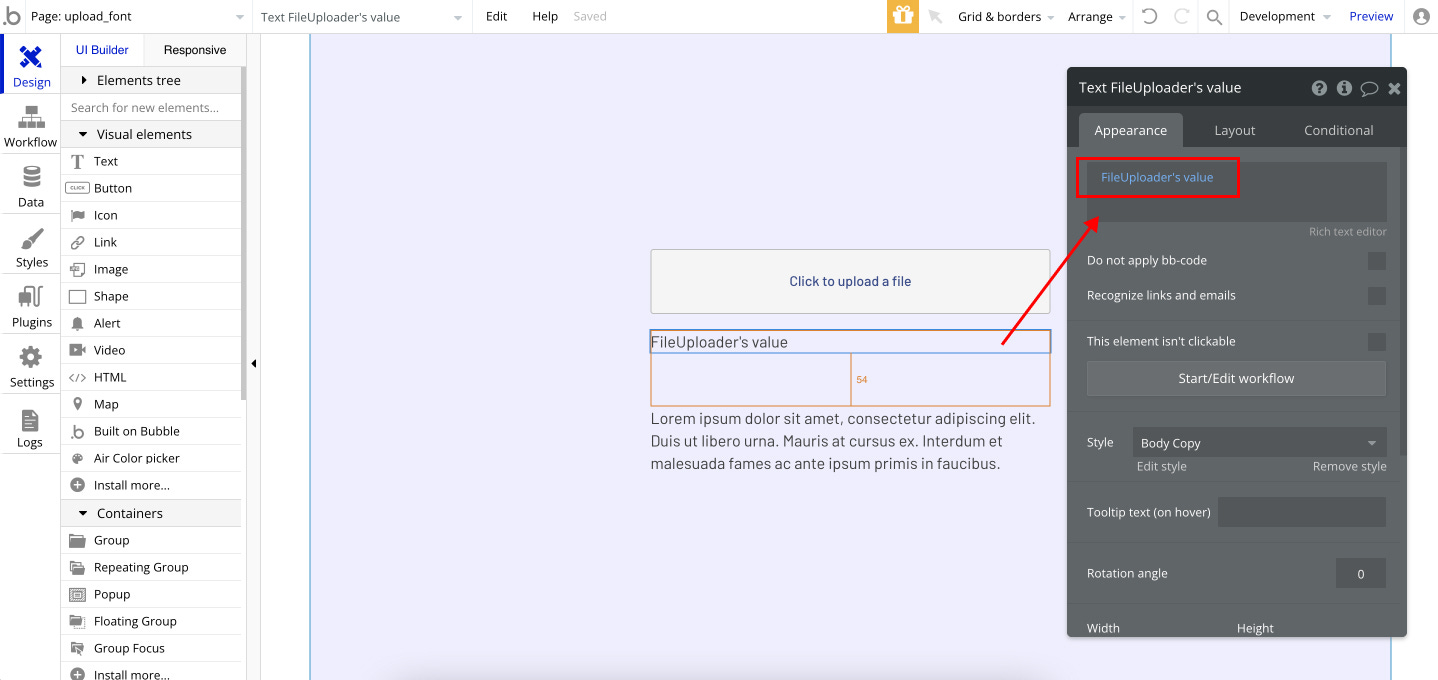Image resolution: width=1438 pixels, height=680 pixels.
Task: Click the Bubble logo icon
Action: pos(12,16)
